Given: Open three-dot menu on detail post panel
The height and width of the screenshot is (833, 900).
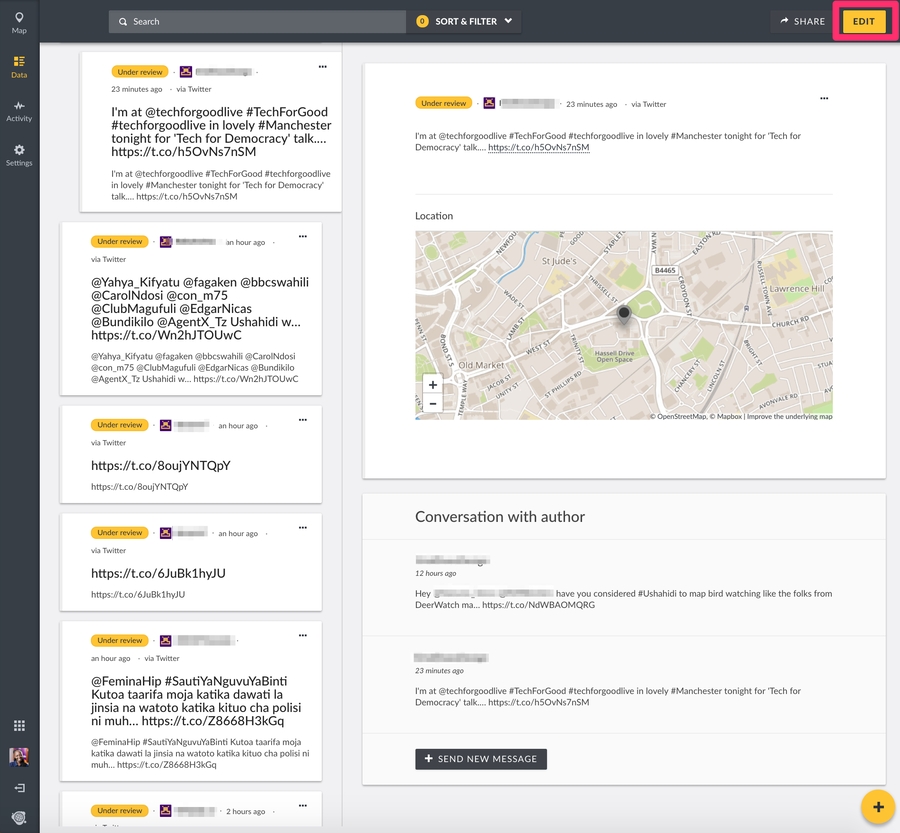Looking at the screenshot, I should (824, 98).
